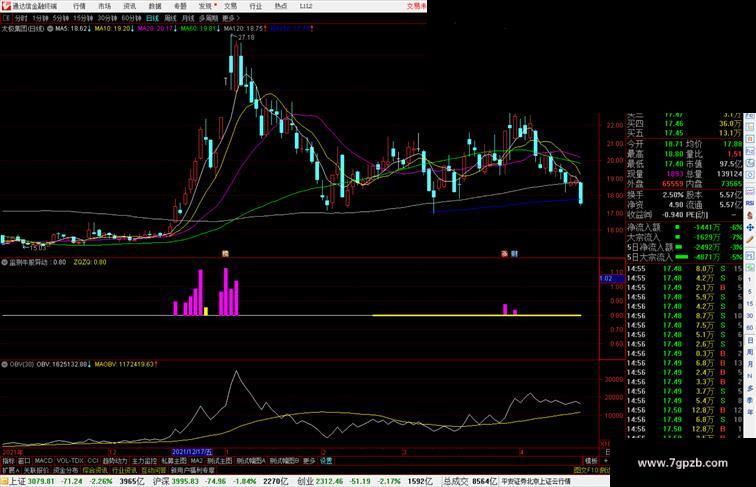756x487 pixels.
Task: Open the 模板 template dropdown
Action: (591, 461)
